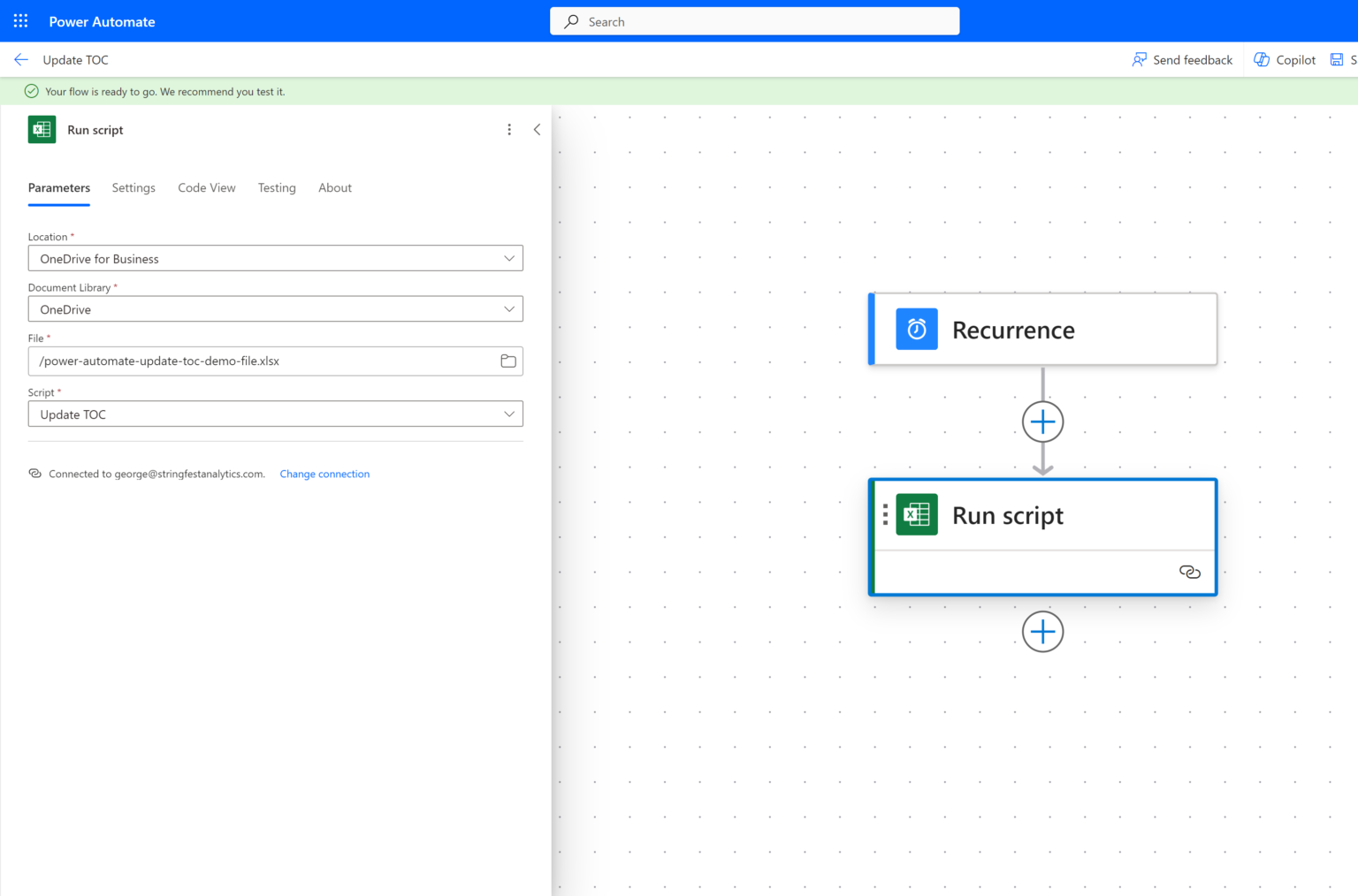Open the Run script three-dot menu

point(509,130)
